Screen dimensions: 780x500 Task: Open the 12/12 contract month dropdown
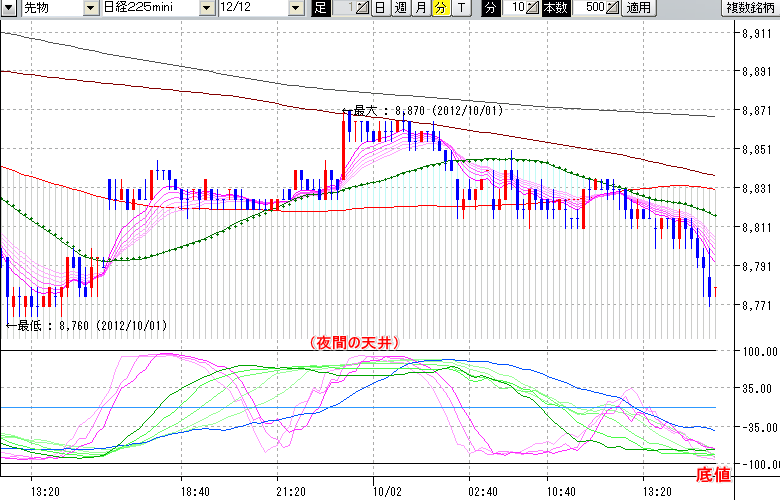(294, 8)
